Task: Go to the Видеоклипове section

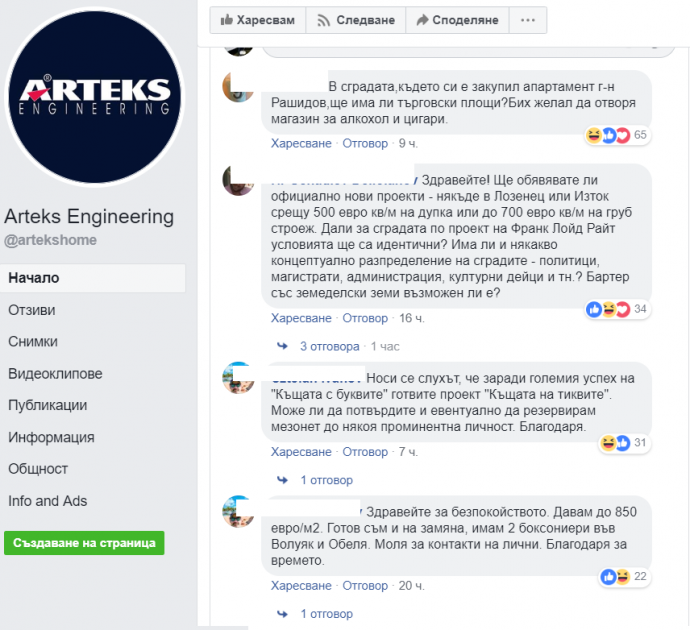Action: pyautogui.click(x=55, y=374)
